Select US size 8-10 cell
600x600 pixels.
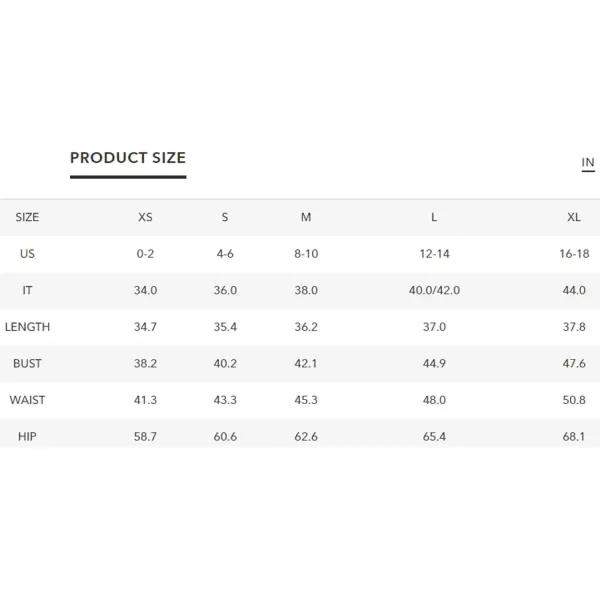[x=306, y=254]
